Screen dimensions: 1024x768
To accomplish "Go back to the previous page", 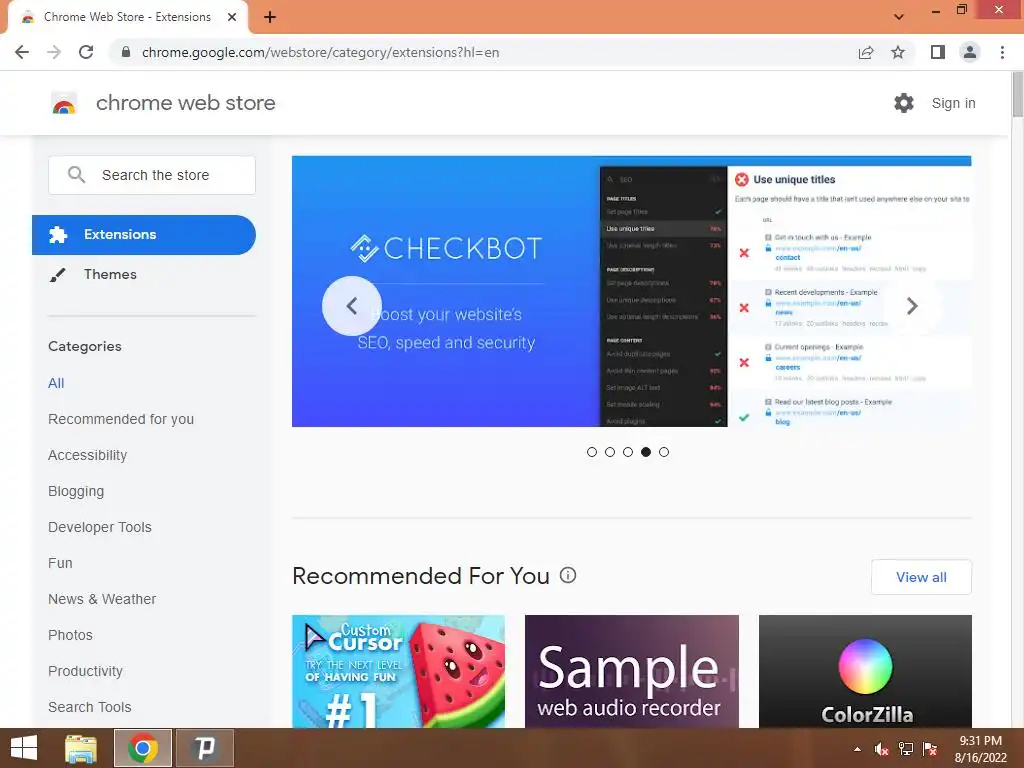I will click(22, 52).
